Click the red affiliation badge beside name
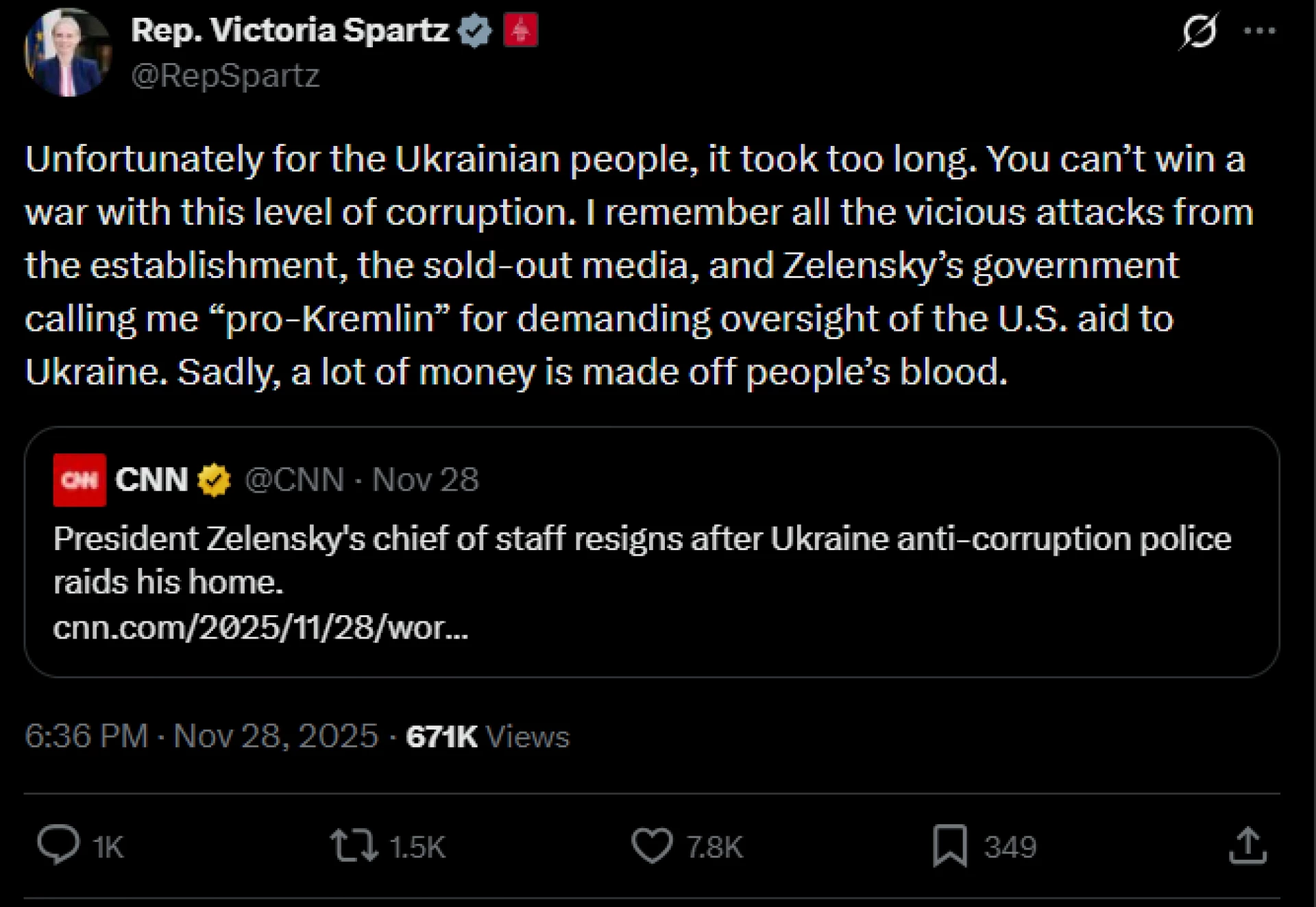The height and width of the screenshot is (907, 1316). point(521,32)
